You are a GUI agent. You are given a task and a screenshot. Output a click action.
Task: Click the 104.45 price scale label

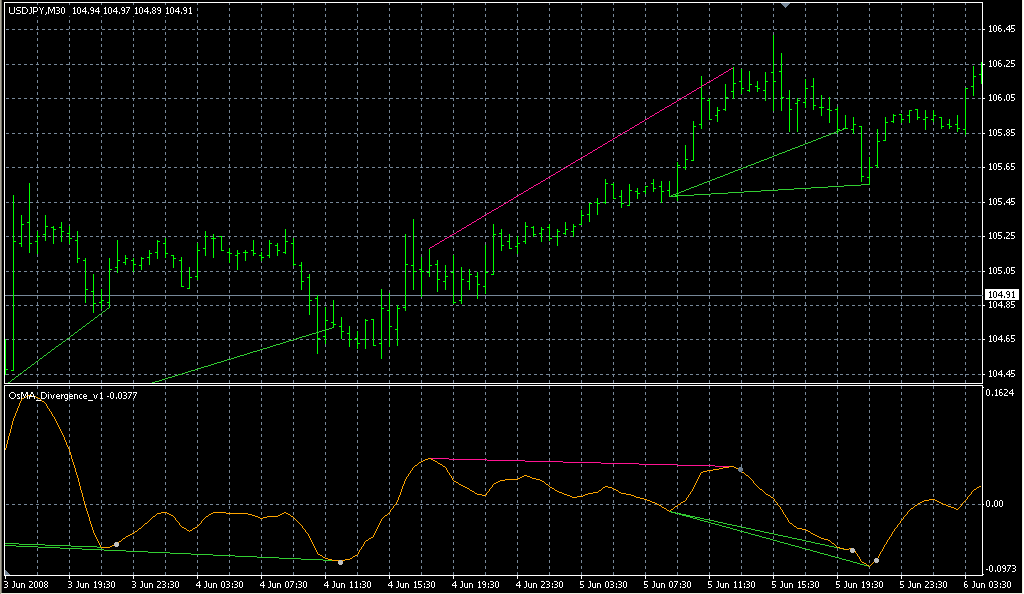[x=1002, y=374]
